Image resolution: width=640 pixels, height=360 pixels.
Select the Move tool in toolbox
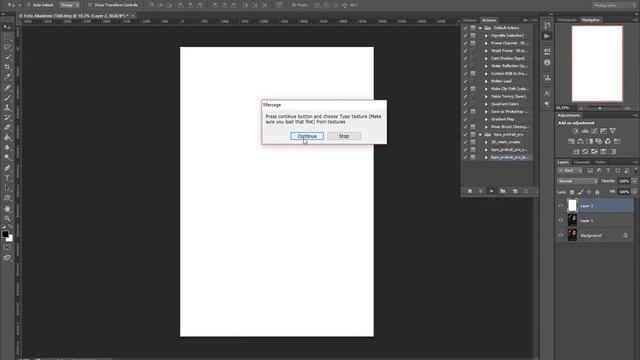pos(7,27)
